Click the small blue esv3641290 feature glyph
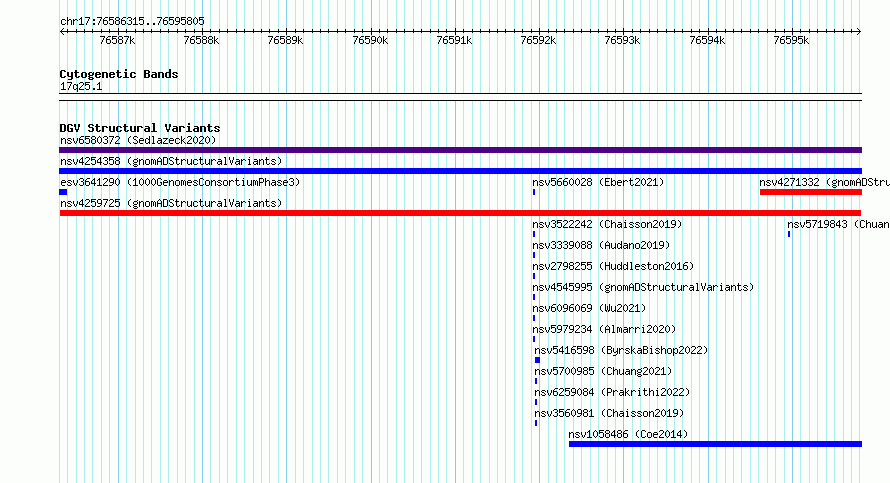The width and height of the screenshot is (890, 483). 63,192
